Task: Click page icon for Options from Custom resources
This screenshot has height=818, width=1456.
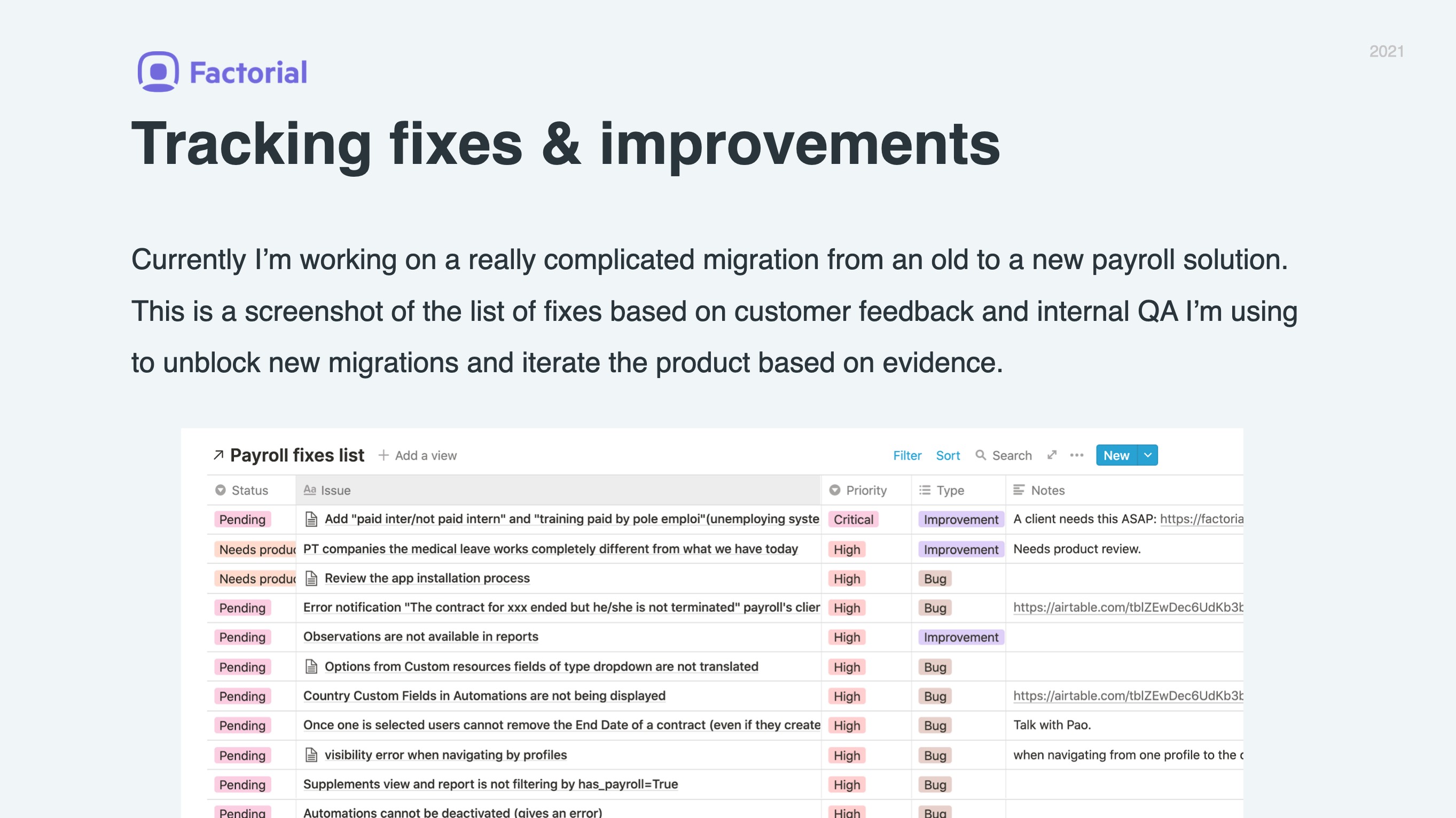Action: coord(311,667)
